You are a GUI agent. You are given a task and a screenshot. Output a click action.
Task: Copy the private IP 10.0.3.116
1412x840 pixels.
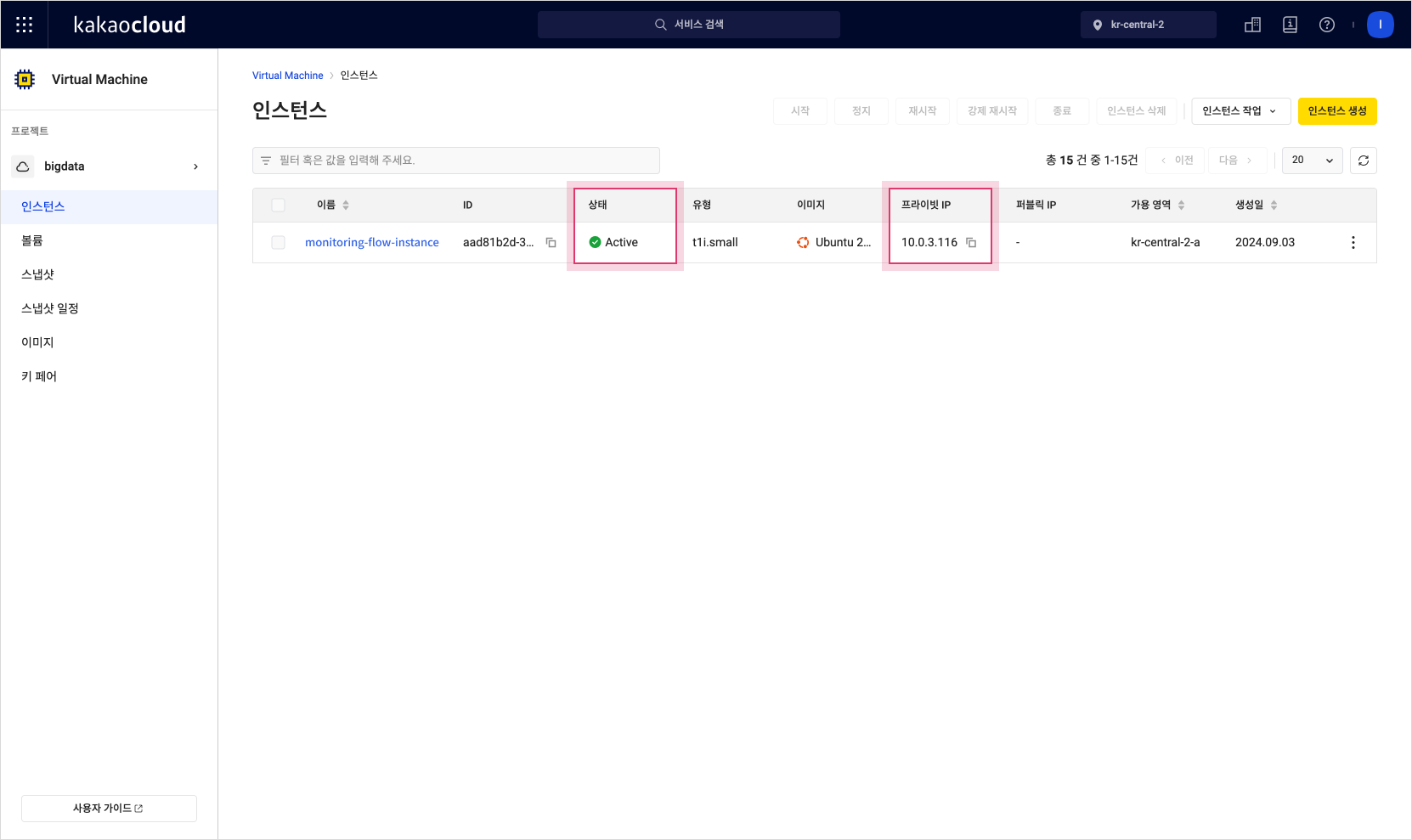click(x=971, y=243)
